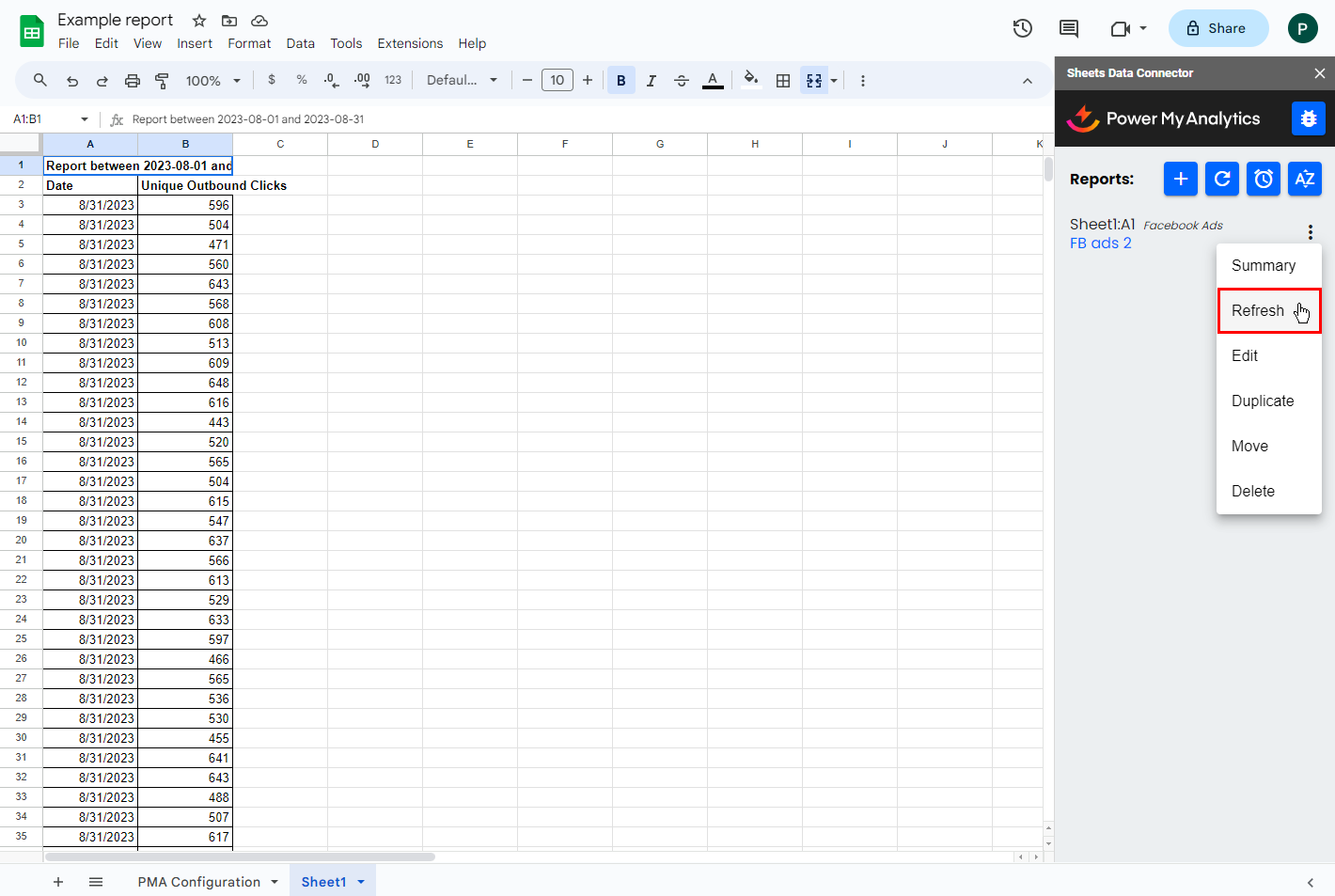The width and height of the screenshot is (1335, 896).
Task: Open the FB ads 2 report link
Action: (1100, 244)
